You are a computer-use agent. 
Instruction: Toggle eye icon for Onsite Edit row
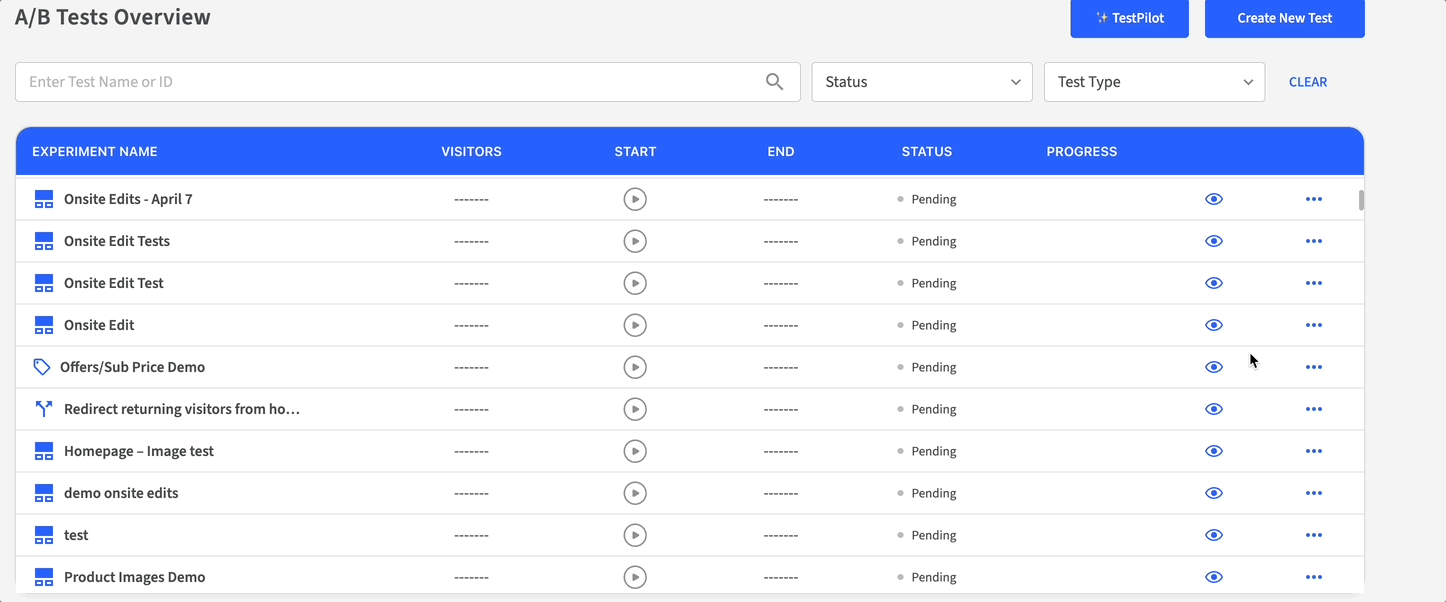point(1213,325)
